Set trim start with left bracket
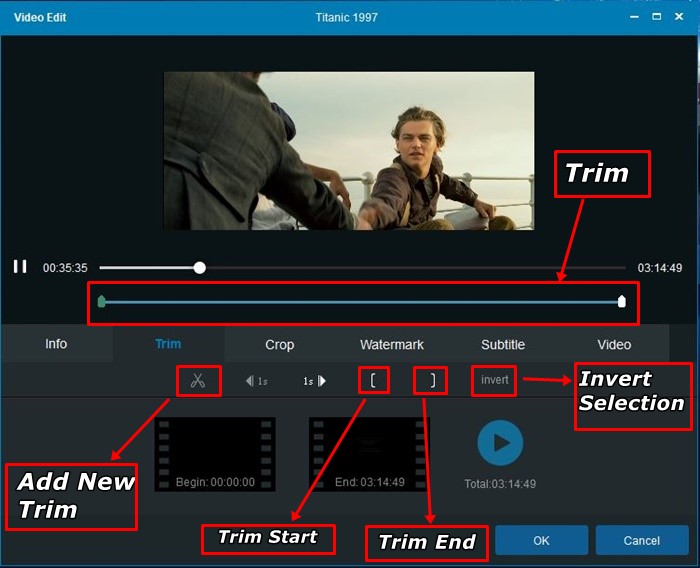The image size is (700, 568). click(x=373, y=380)
